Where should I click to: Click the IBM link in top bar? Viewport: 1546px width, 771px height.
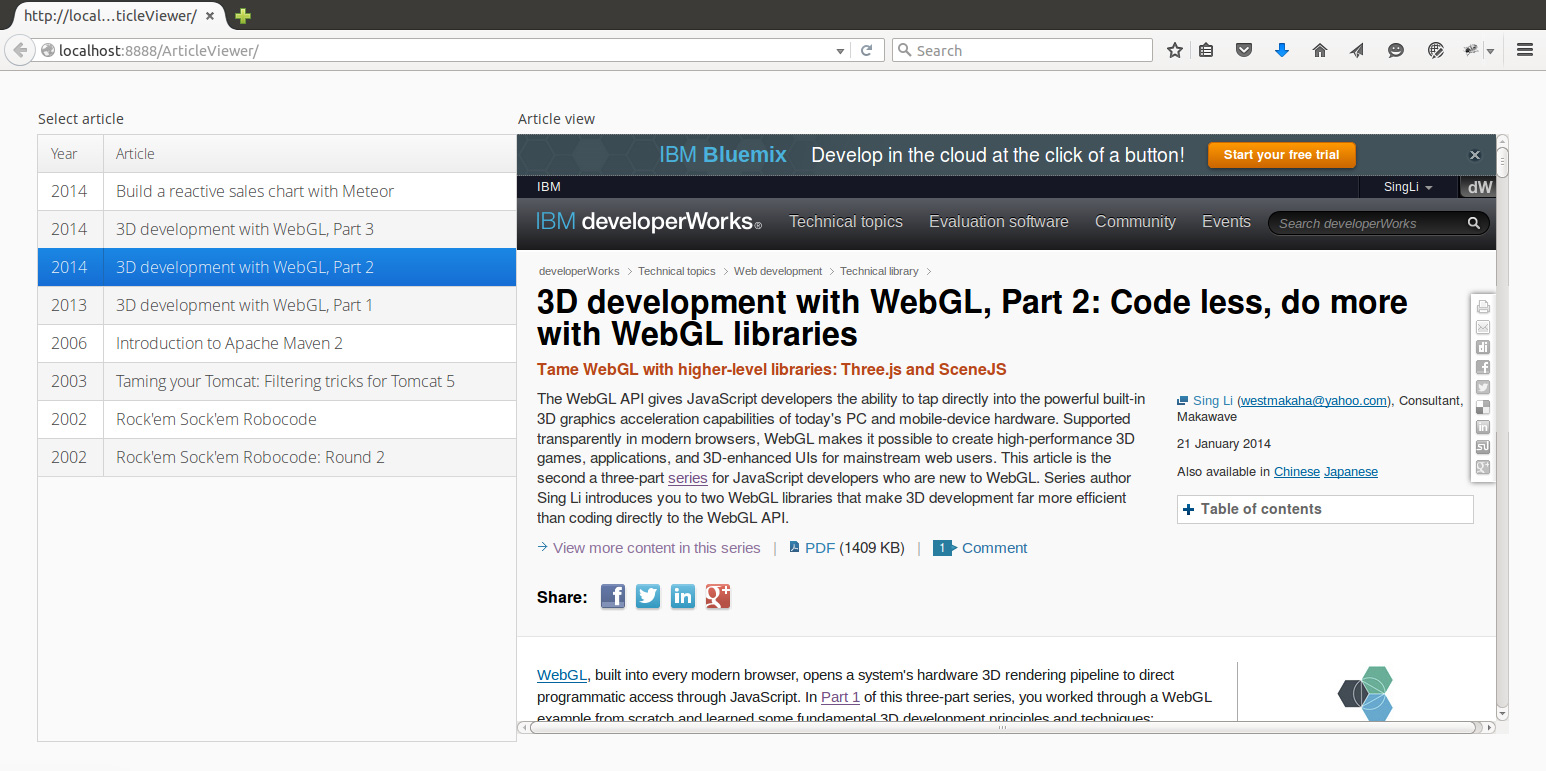pos(549,187)
